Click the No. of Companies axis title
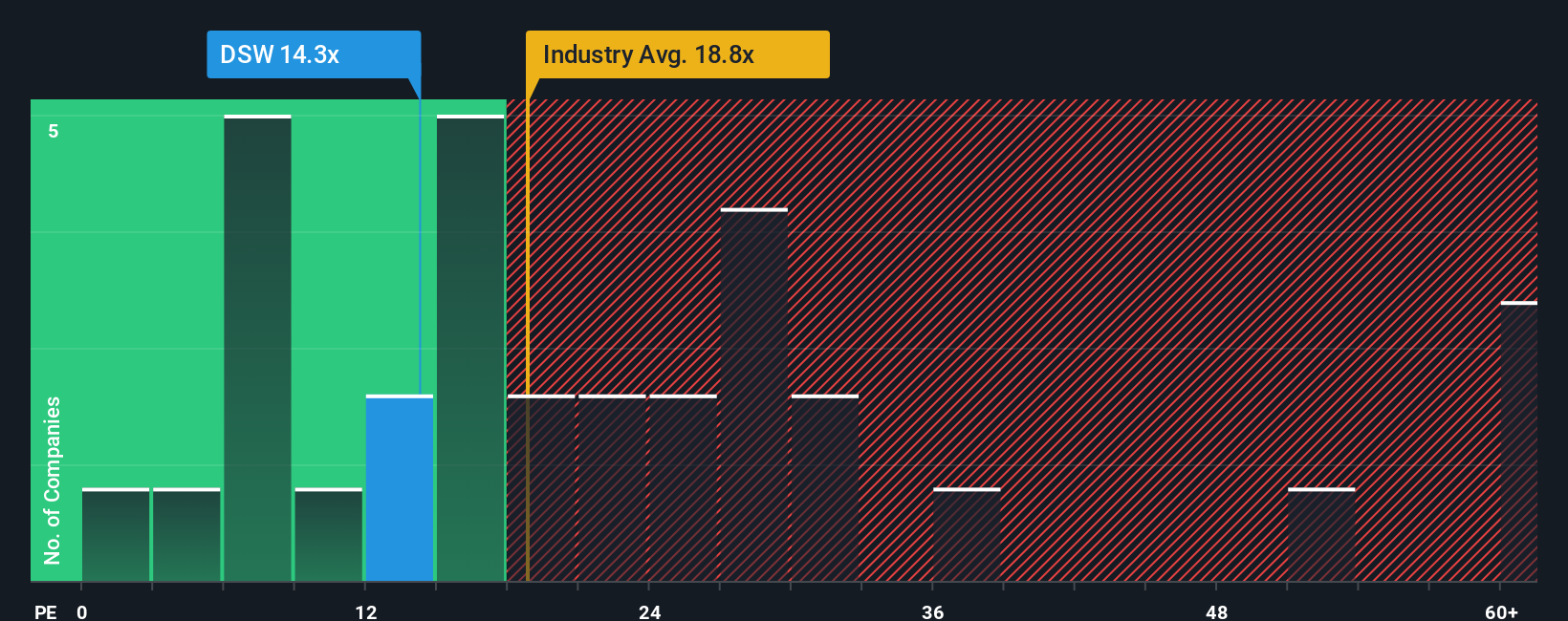 click(x=52, y=480)
